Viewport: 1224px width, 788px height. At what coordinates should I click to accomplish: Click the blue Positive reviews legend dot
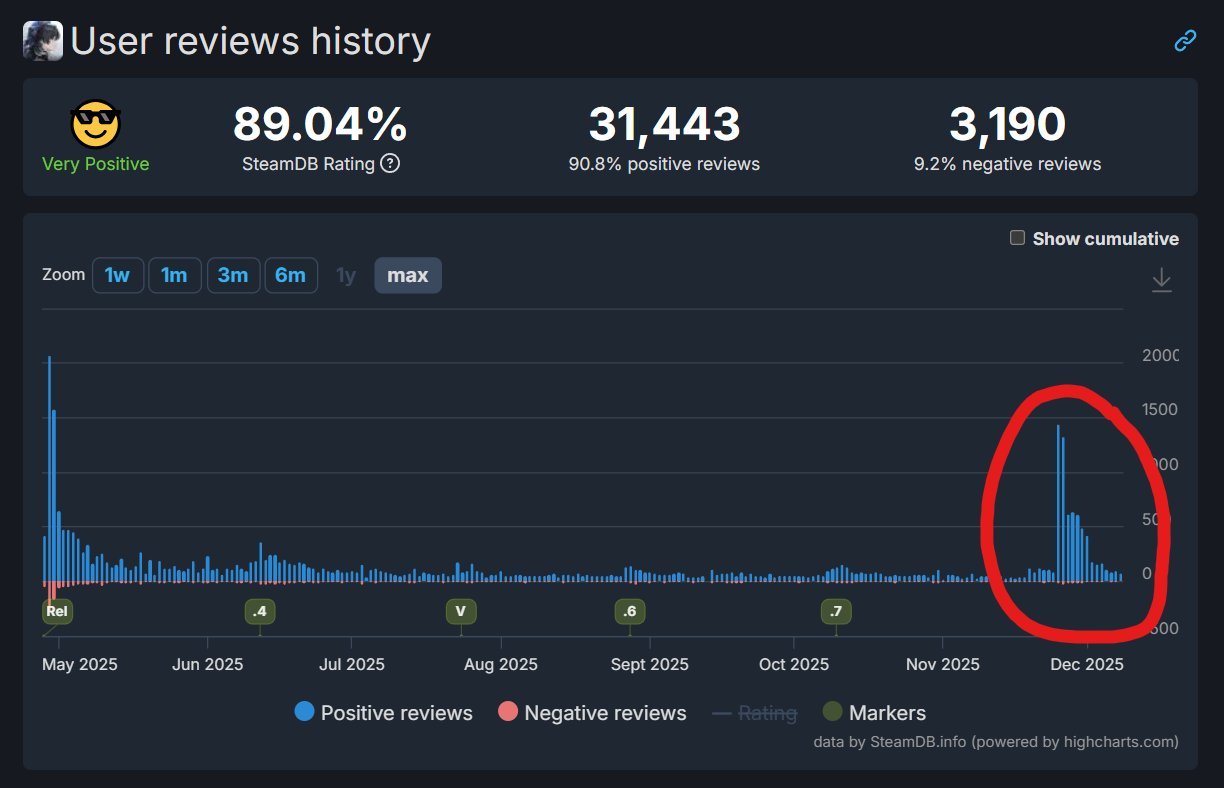(304, 712)
